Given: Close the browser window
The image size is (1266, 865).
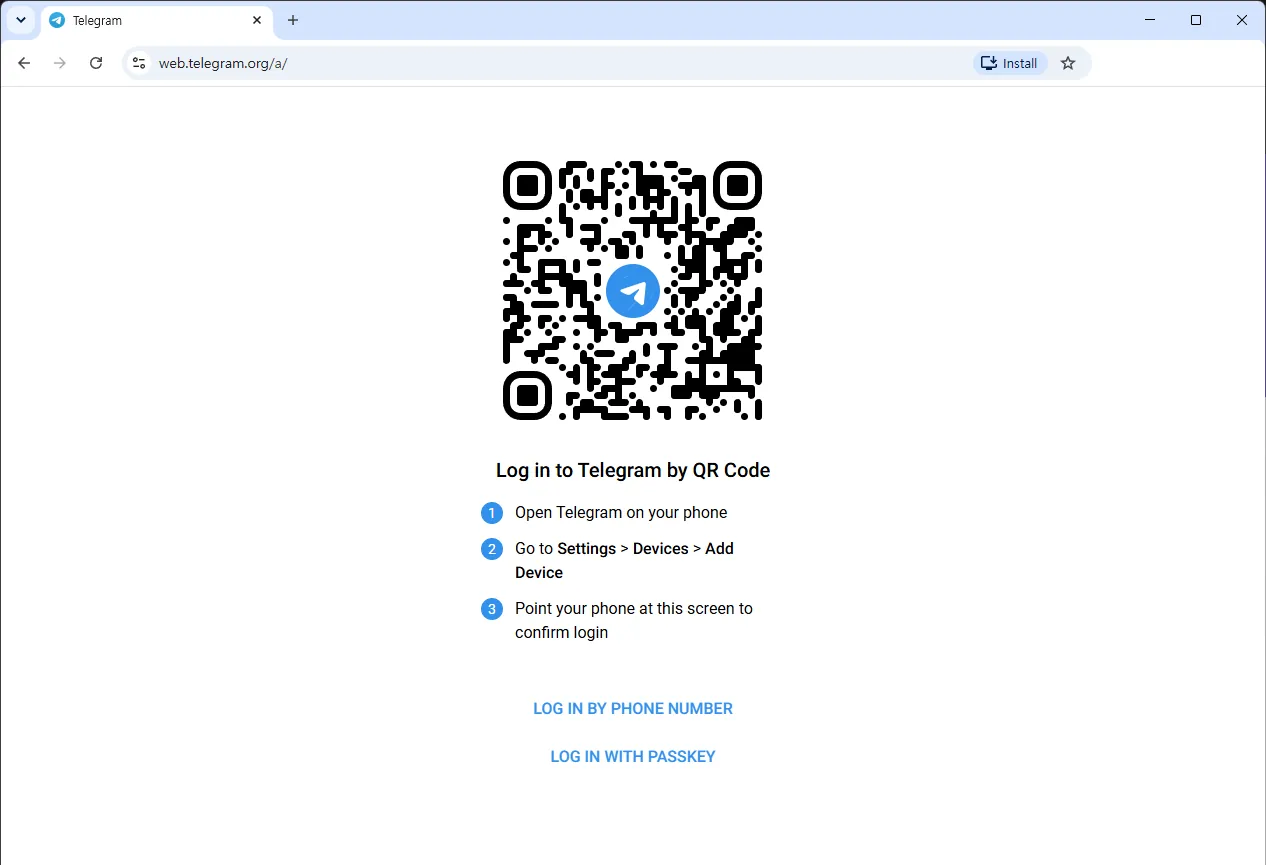Looking at the screenshot, I should (x=1242, y=20).
